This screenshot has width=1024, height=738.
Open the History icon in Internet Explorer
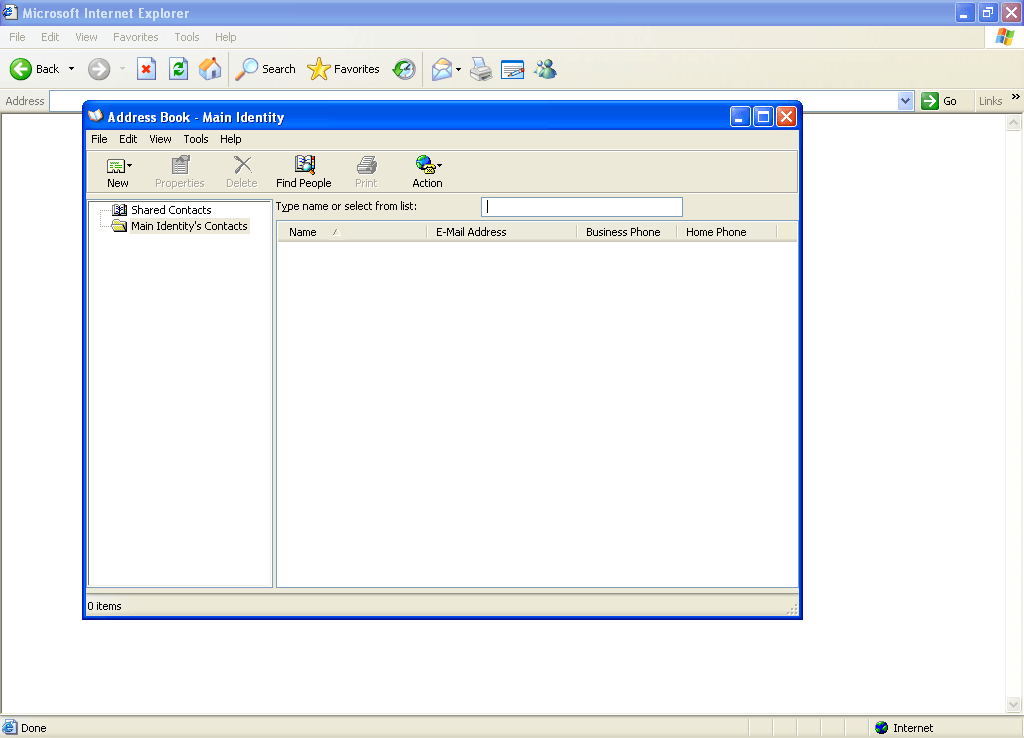[404, 69]
